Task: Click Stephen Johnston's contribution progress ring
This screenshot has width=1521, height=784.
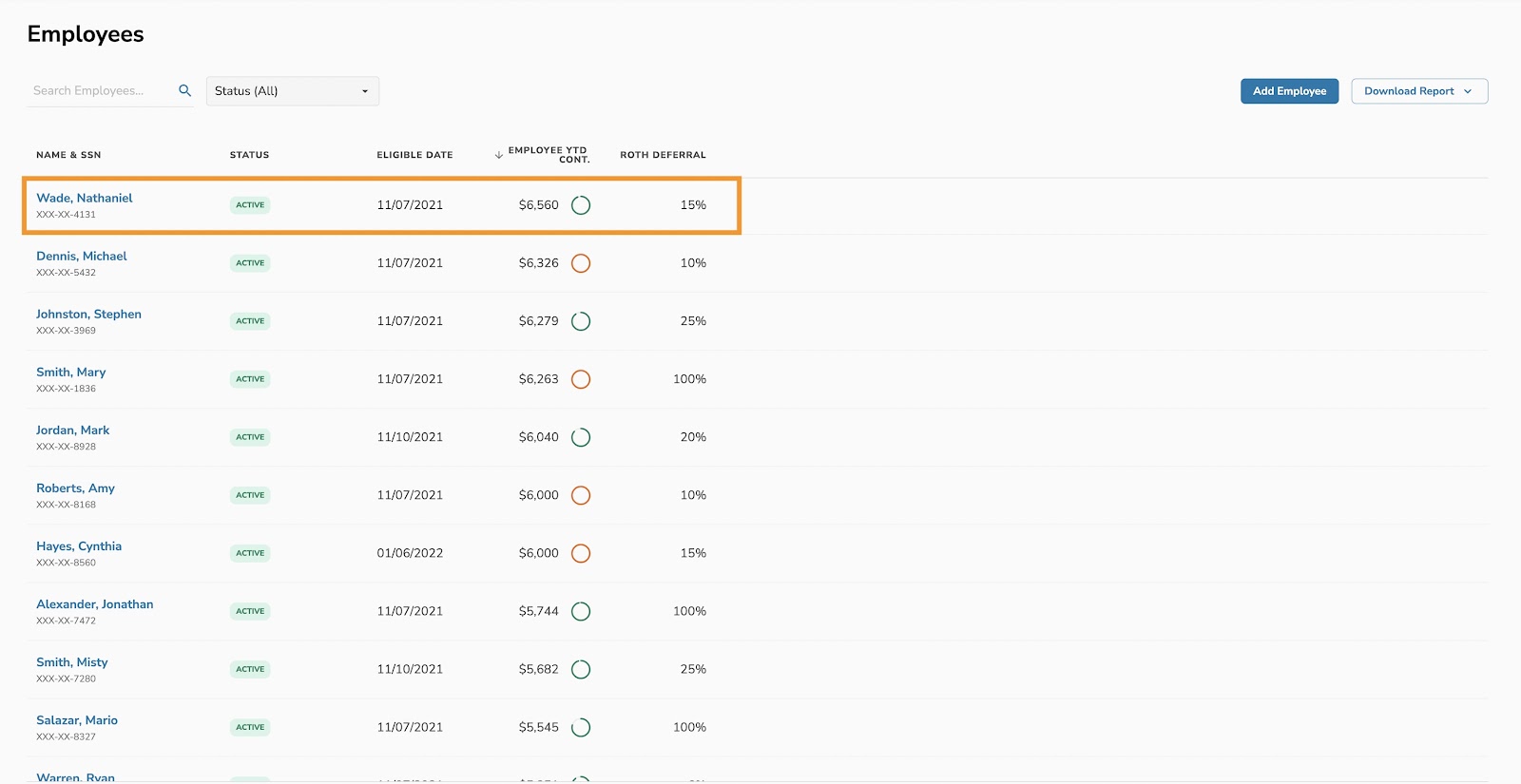Action: pos(581,321)
